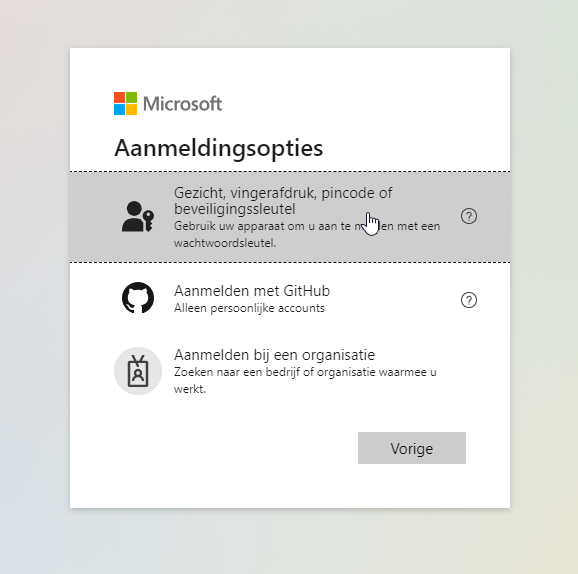This screenshot has height=574, width=578.
Task: Click the word "beveiligingssleutel" in the option title
Action: click(235, 209)
